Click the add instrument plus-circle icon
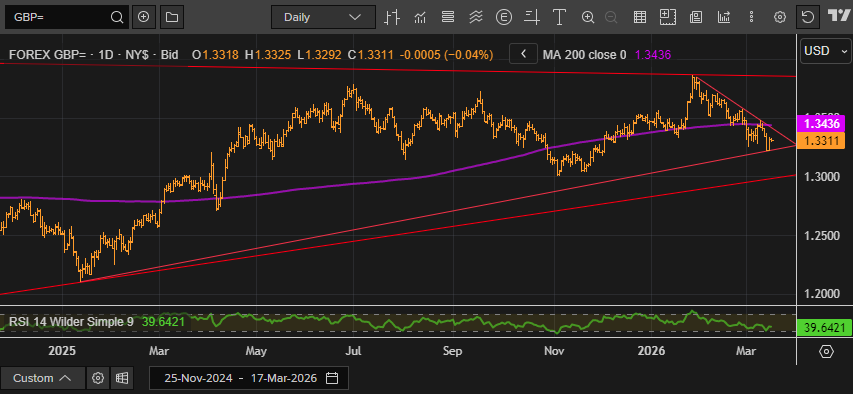 click(144, 17)
